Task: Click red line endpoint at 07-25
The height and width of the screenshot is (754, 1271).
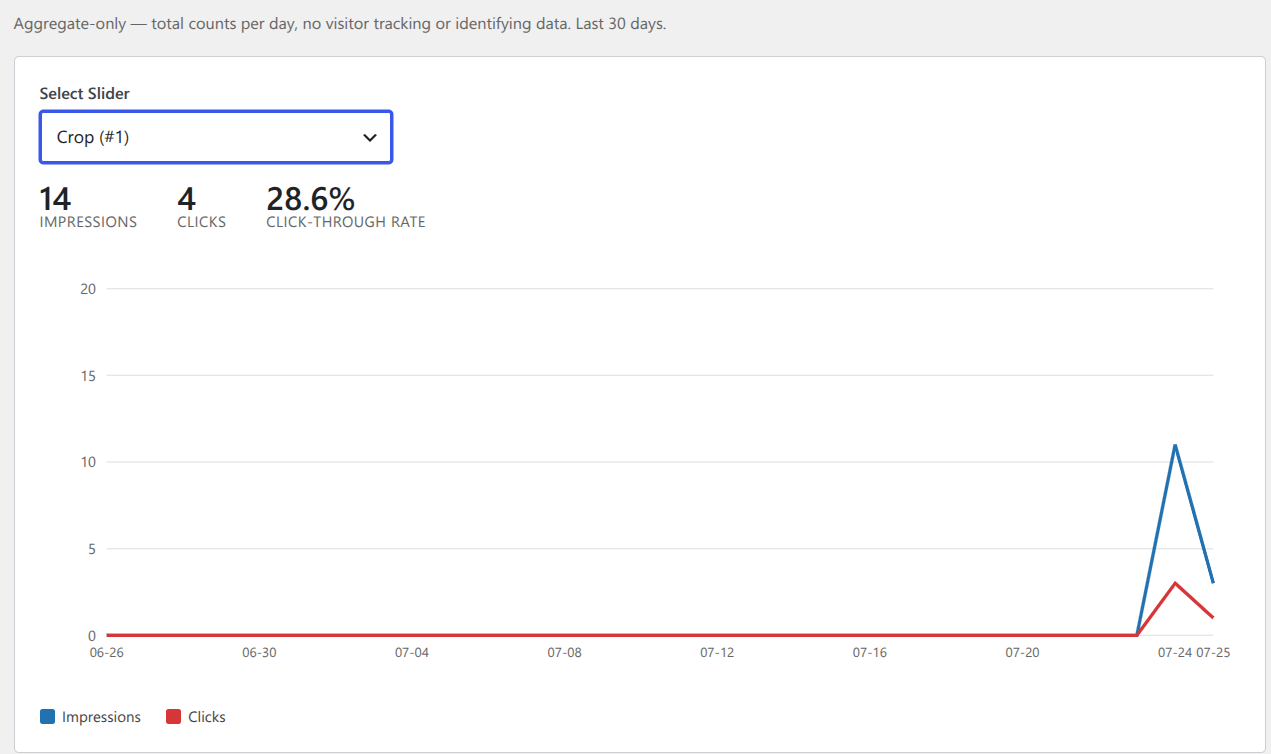Action: pyautogui.click(x=1213, y=618)
